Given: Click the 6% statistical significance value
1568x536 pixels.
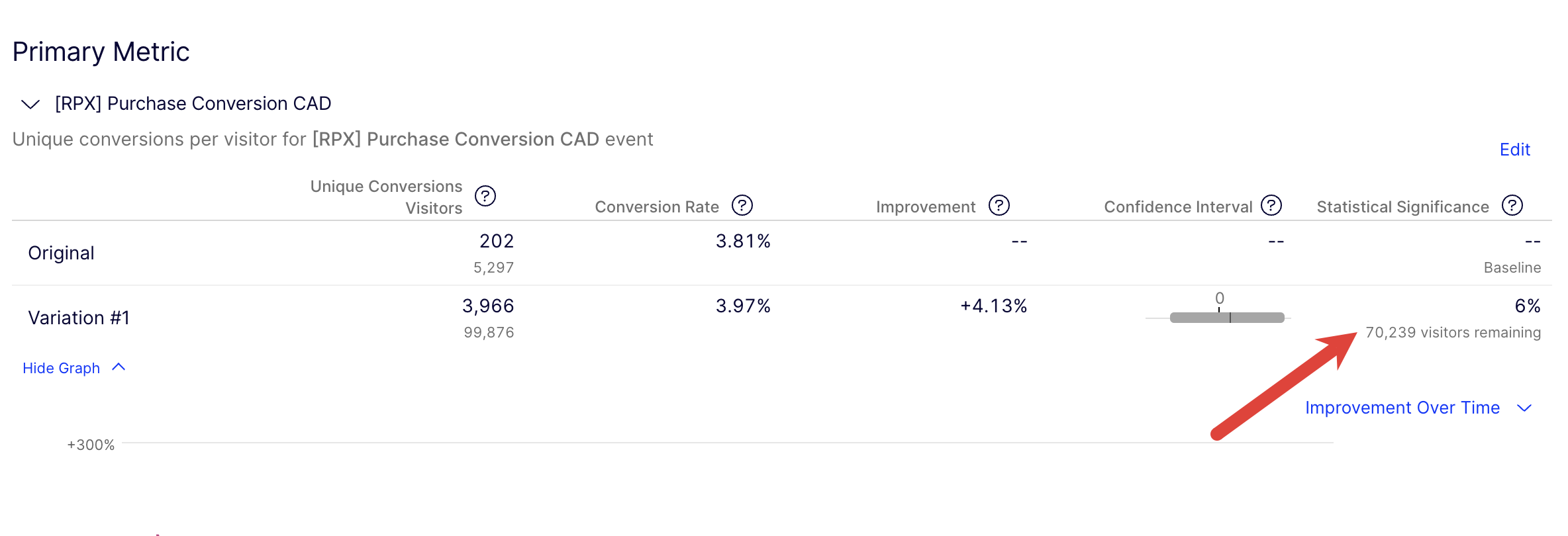Looking at the screenshot, I should click(1527, 306).
